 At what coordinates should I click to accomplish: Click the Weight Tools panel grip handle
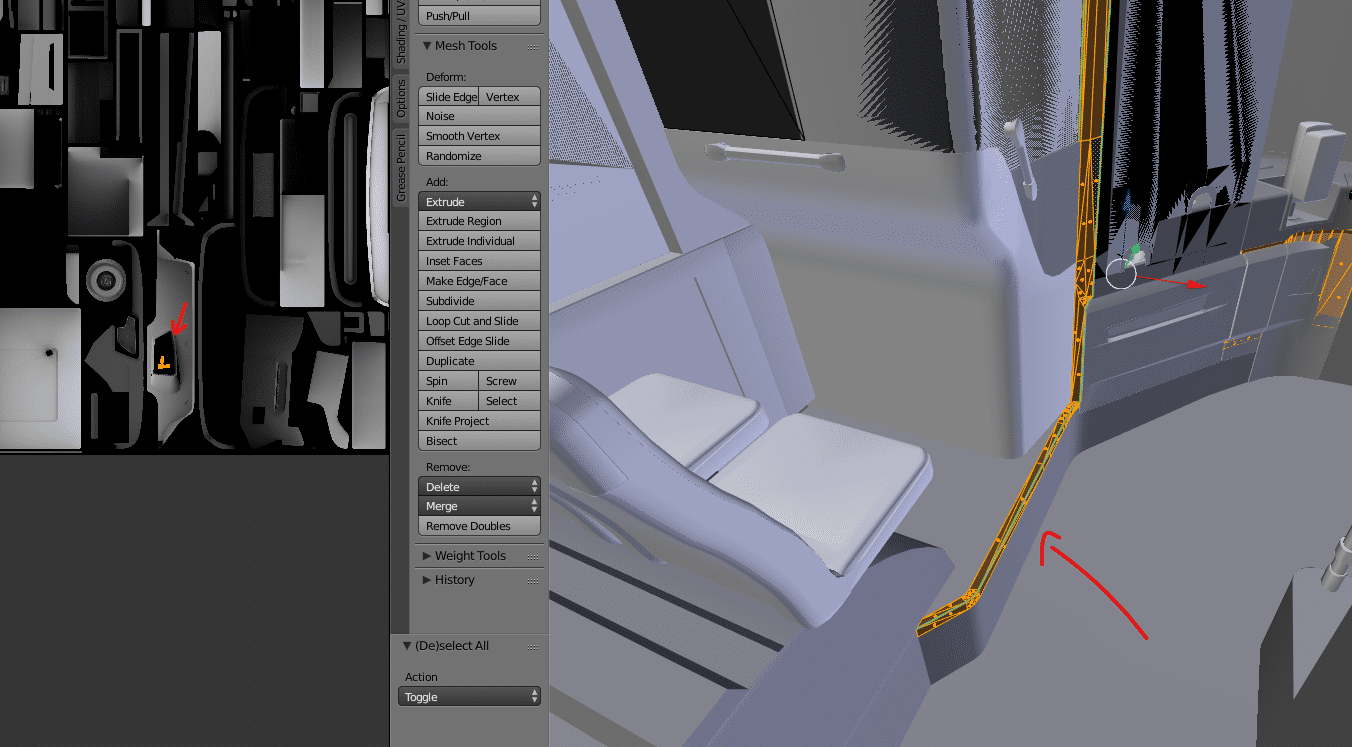coord(532,556)
